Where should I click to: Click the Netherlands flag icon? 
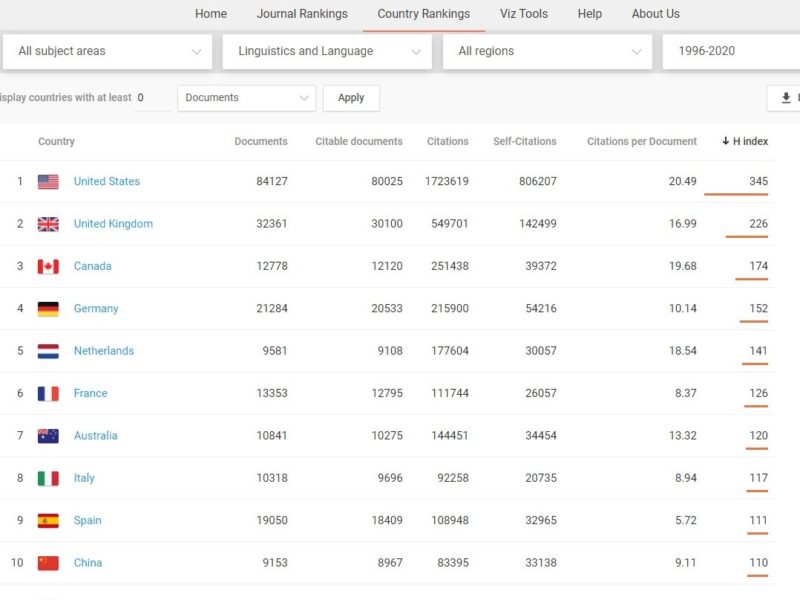[48, 351]
